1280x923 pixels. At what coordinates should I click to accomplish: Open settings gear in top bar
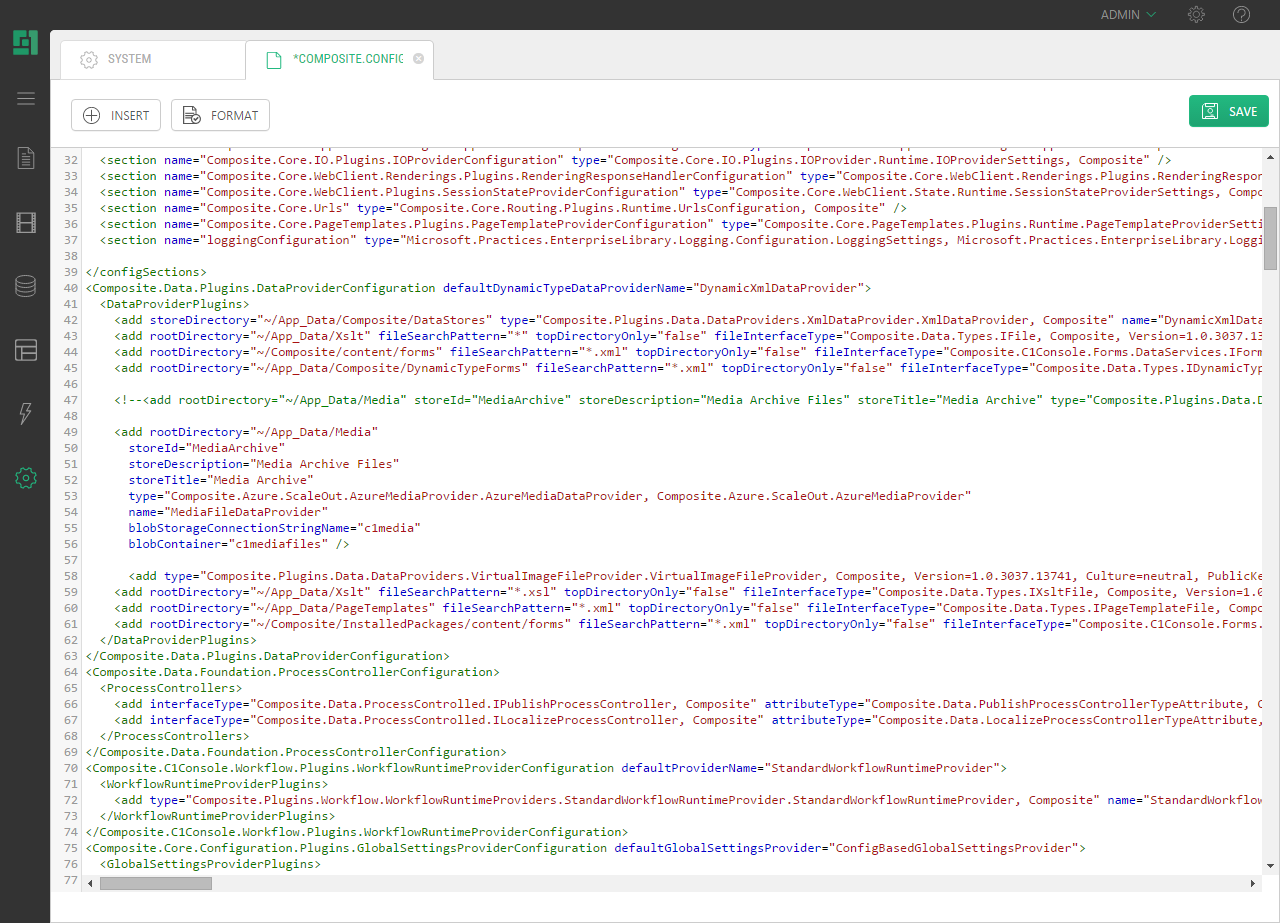coord(1196,15)
